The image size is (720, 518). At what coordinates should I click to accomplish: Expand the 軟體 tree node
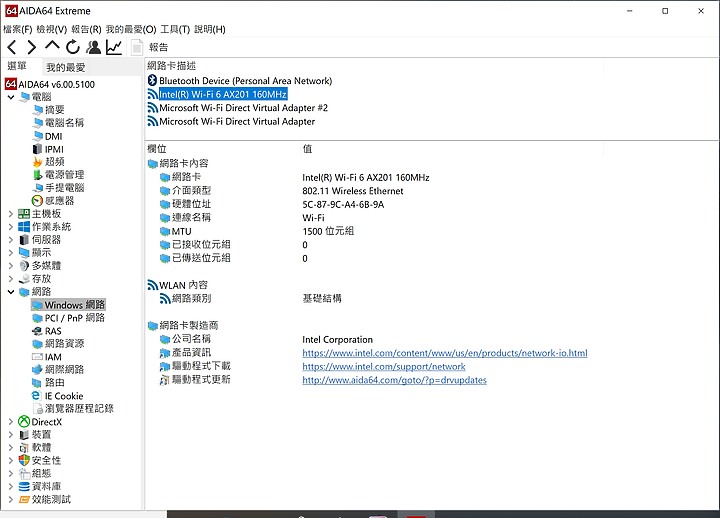tap(11, 447)
